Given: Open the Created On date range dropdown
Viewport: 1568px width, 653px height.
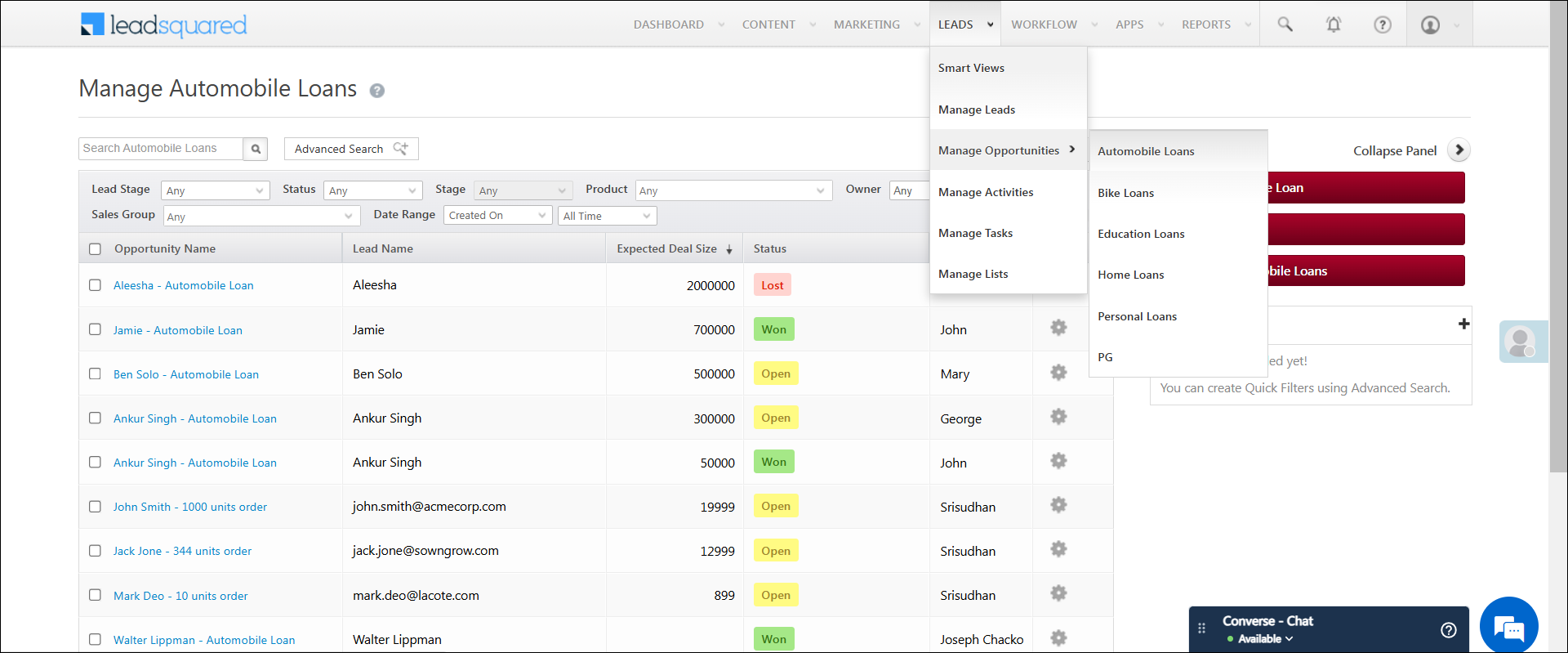Looking at the screenshot, I should tap(498, 215).
